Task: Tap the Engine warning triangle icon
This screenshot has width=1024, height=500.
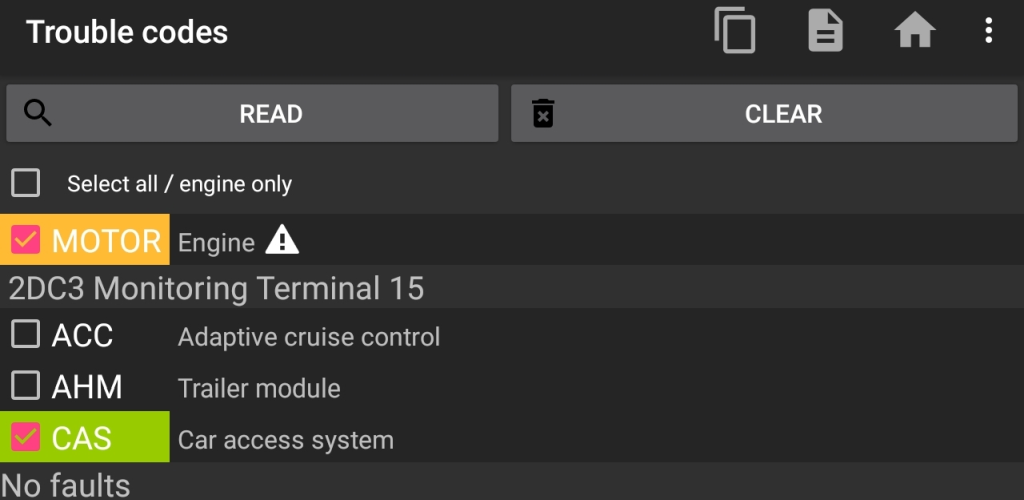Action: point(282,240)
